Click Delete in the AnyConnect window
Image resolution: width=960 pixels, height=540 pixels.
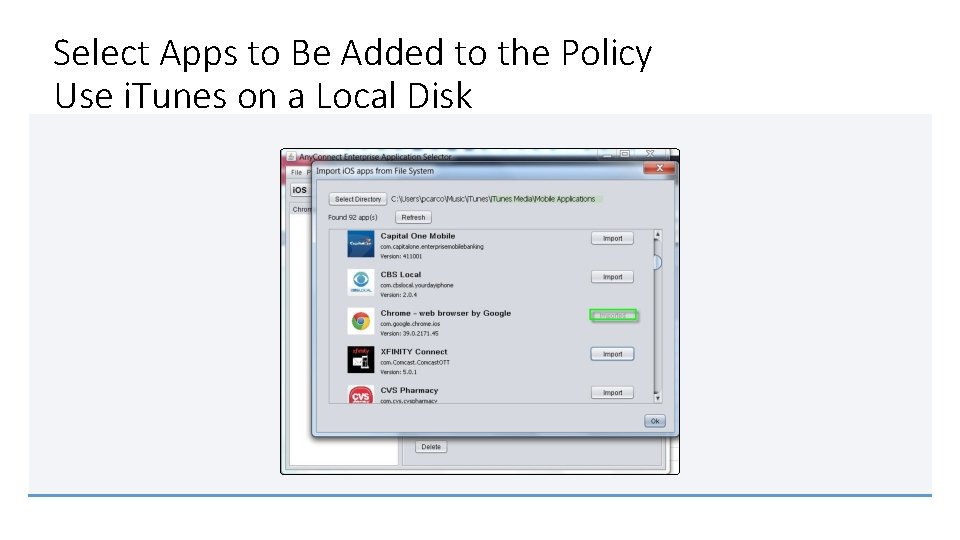[431, 447]
